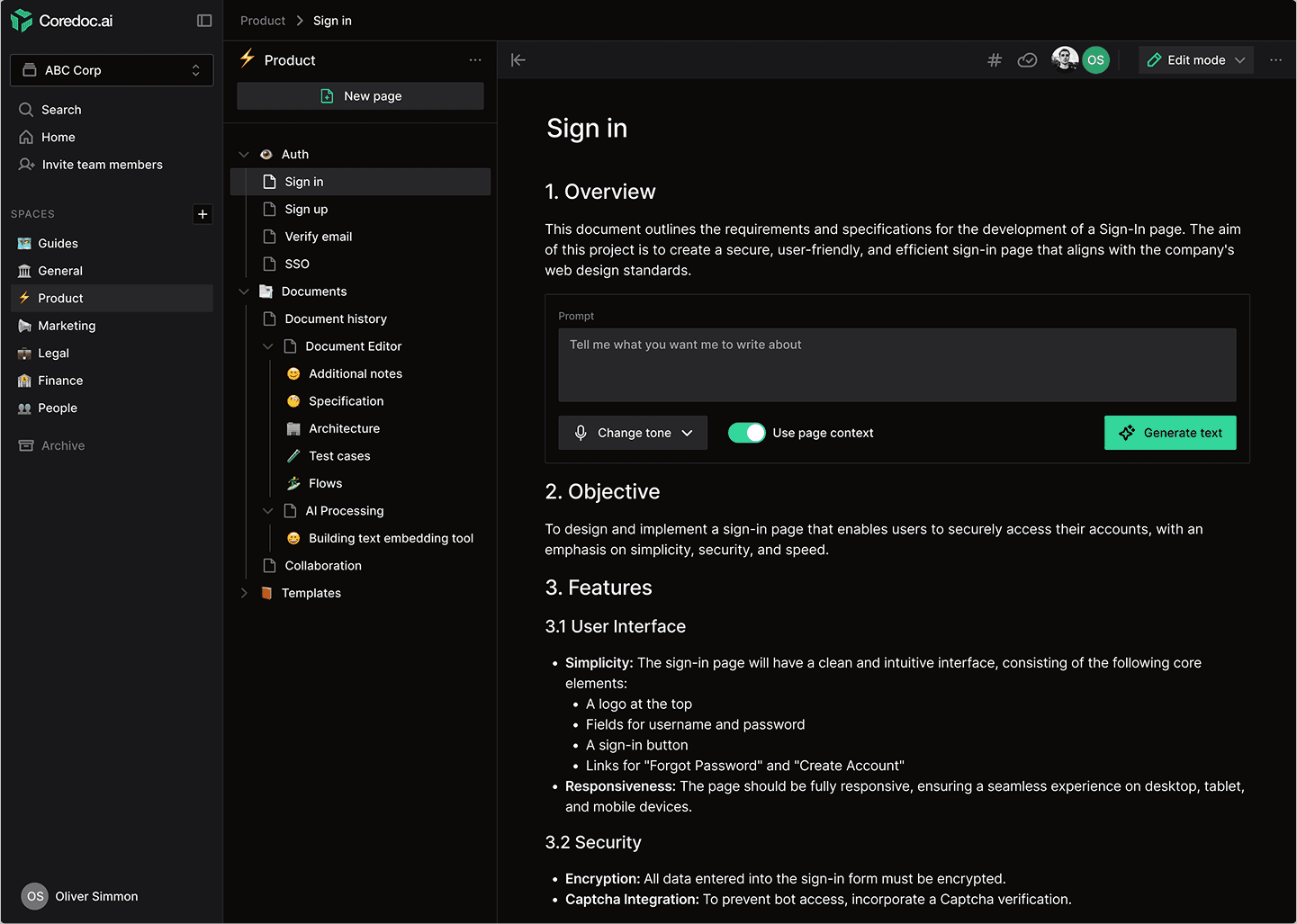Screen dimensions: 1297x924
Task: Open the Collaboration page
Action: click(360, 566)
